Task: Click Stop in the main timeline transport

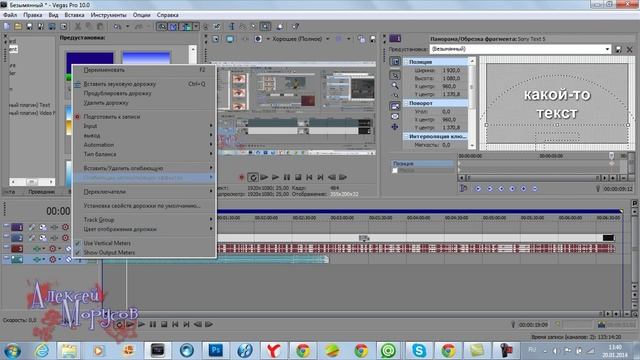Action: pyautogui.click(x=164, y=324)
